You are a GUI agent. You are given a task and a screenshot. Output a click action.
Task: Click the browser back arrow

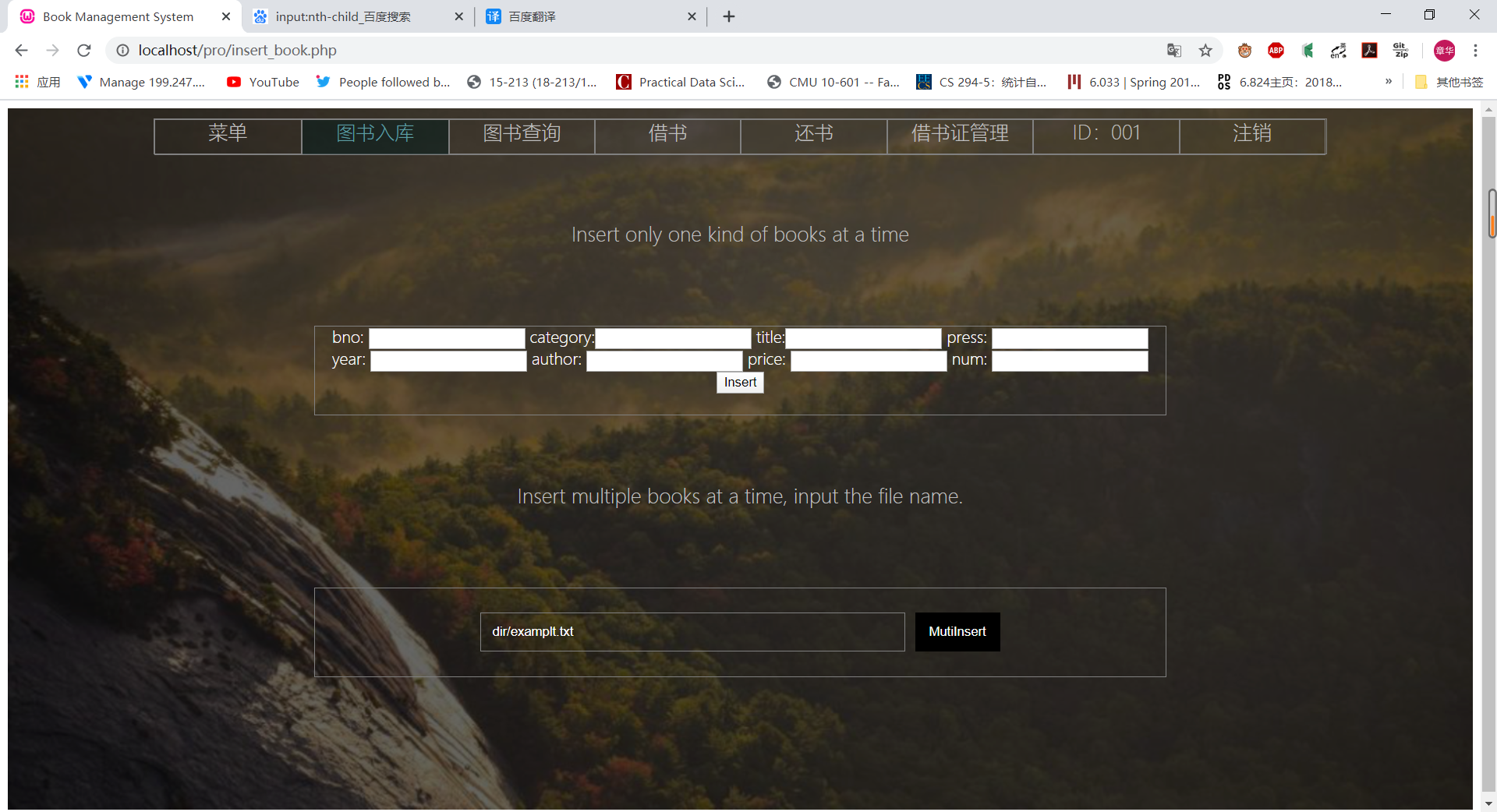coord(21,51)
